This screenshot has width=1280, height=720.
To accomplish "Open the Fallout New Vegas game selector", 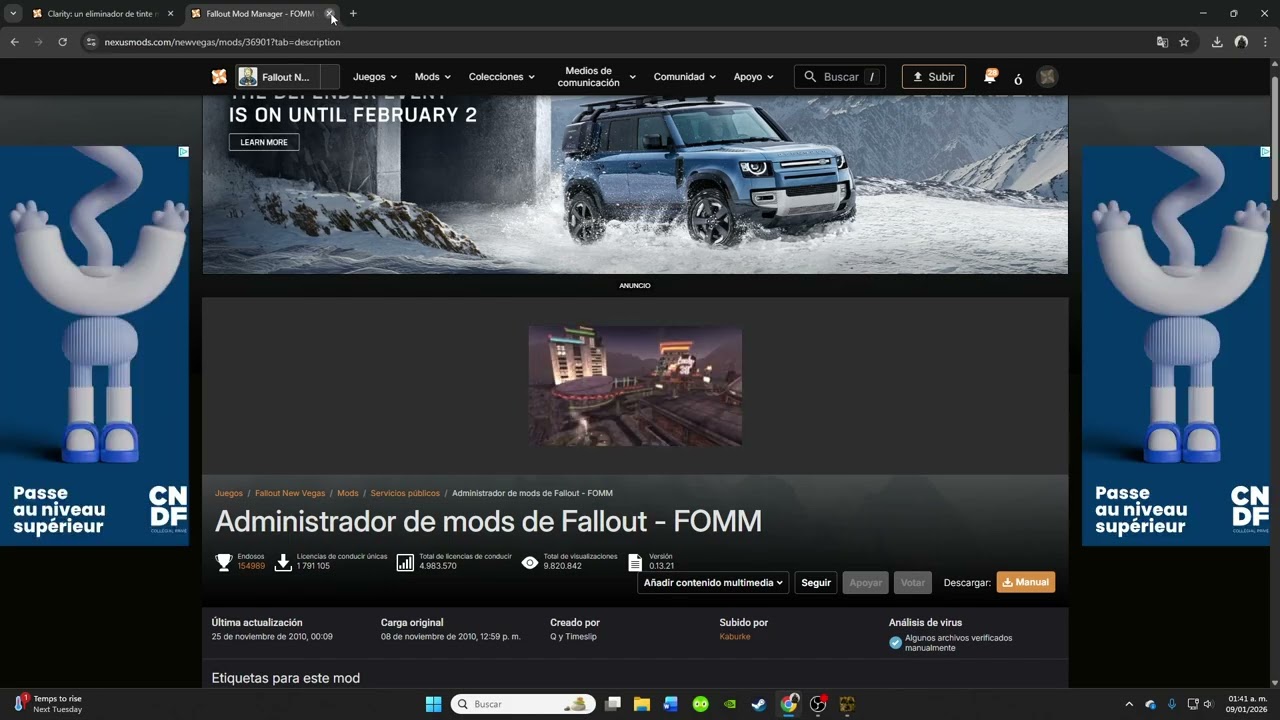I will click(x=288, y=77).
